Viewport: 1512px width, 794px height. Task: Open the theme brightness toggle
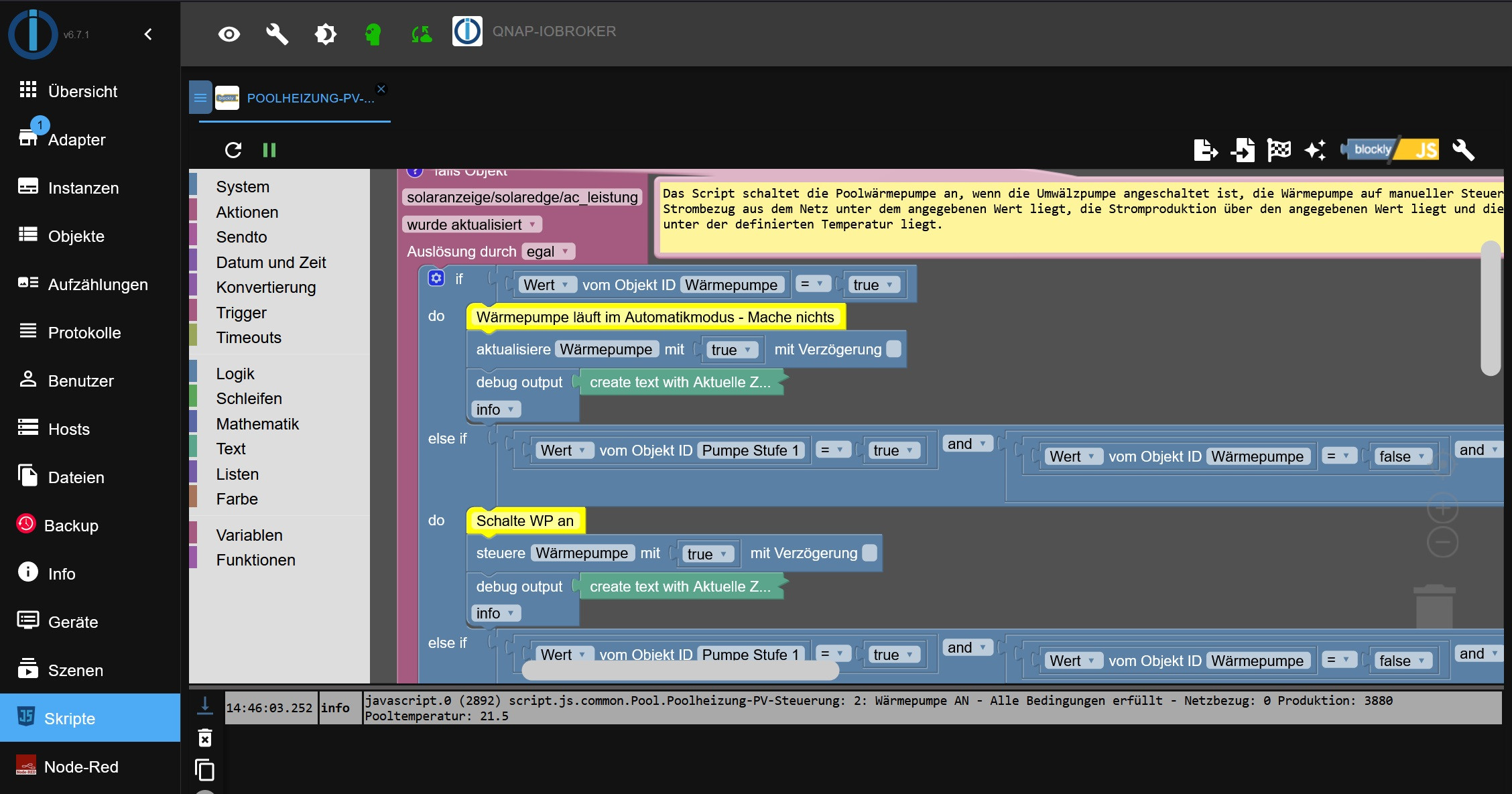coord(326,34)
